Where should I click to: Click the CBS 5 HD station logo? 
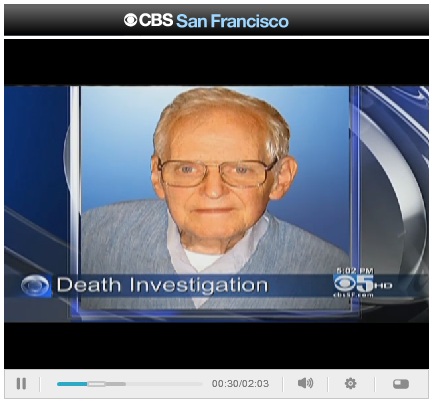pyautogui.click(x=363, y=284)
